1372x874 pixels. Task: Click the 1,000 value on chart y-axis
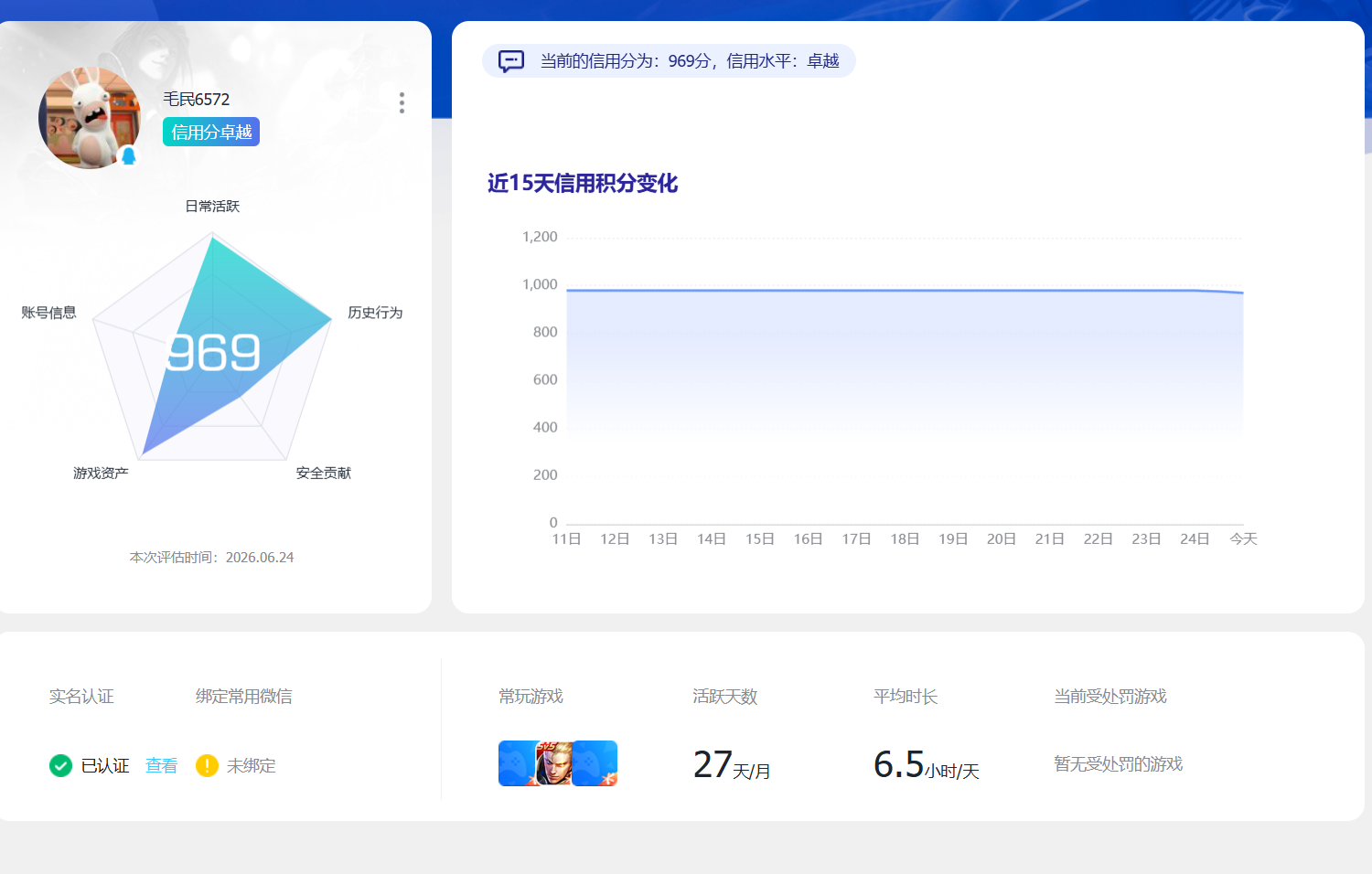540,284
